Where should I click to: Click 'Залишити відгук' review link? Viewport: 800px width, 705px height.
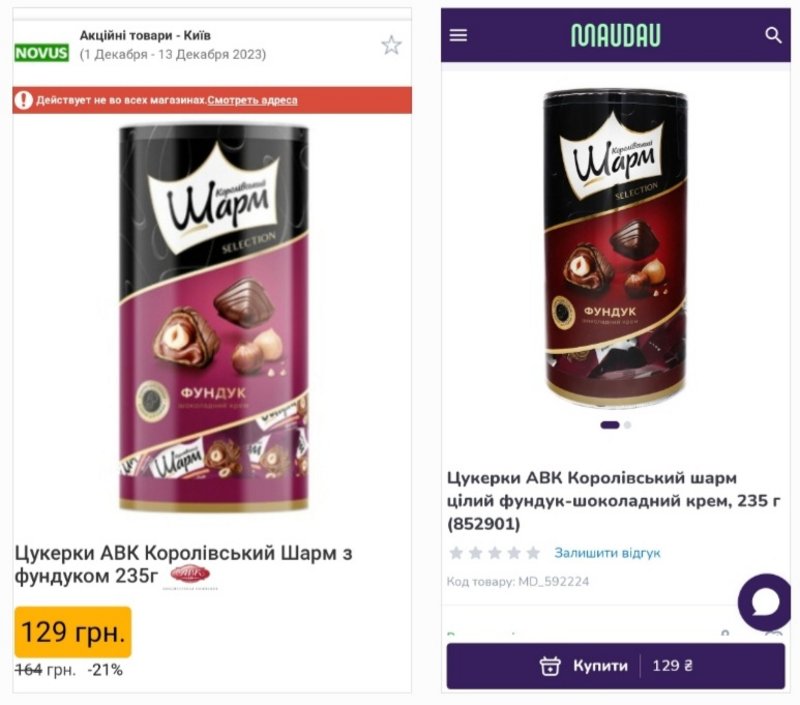607,552
